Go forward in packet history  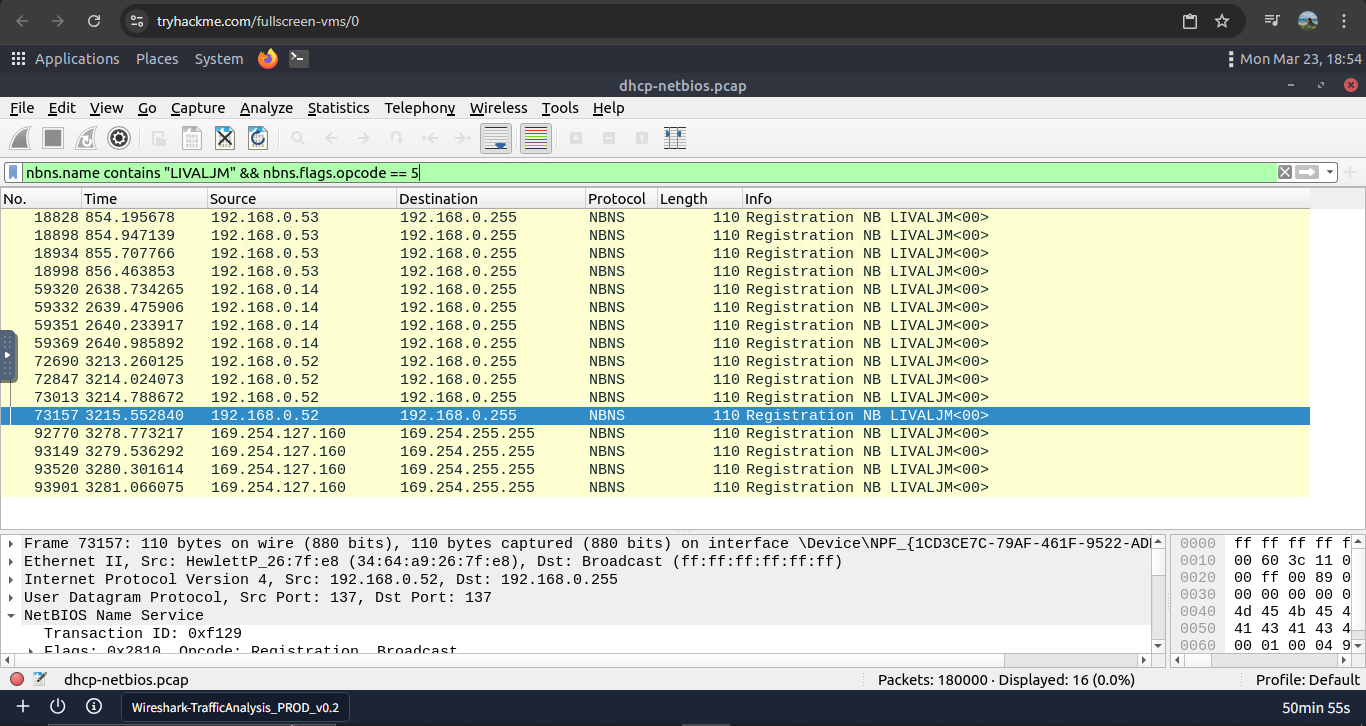click(x=364, y=138)
